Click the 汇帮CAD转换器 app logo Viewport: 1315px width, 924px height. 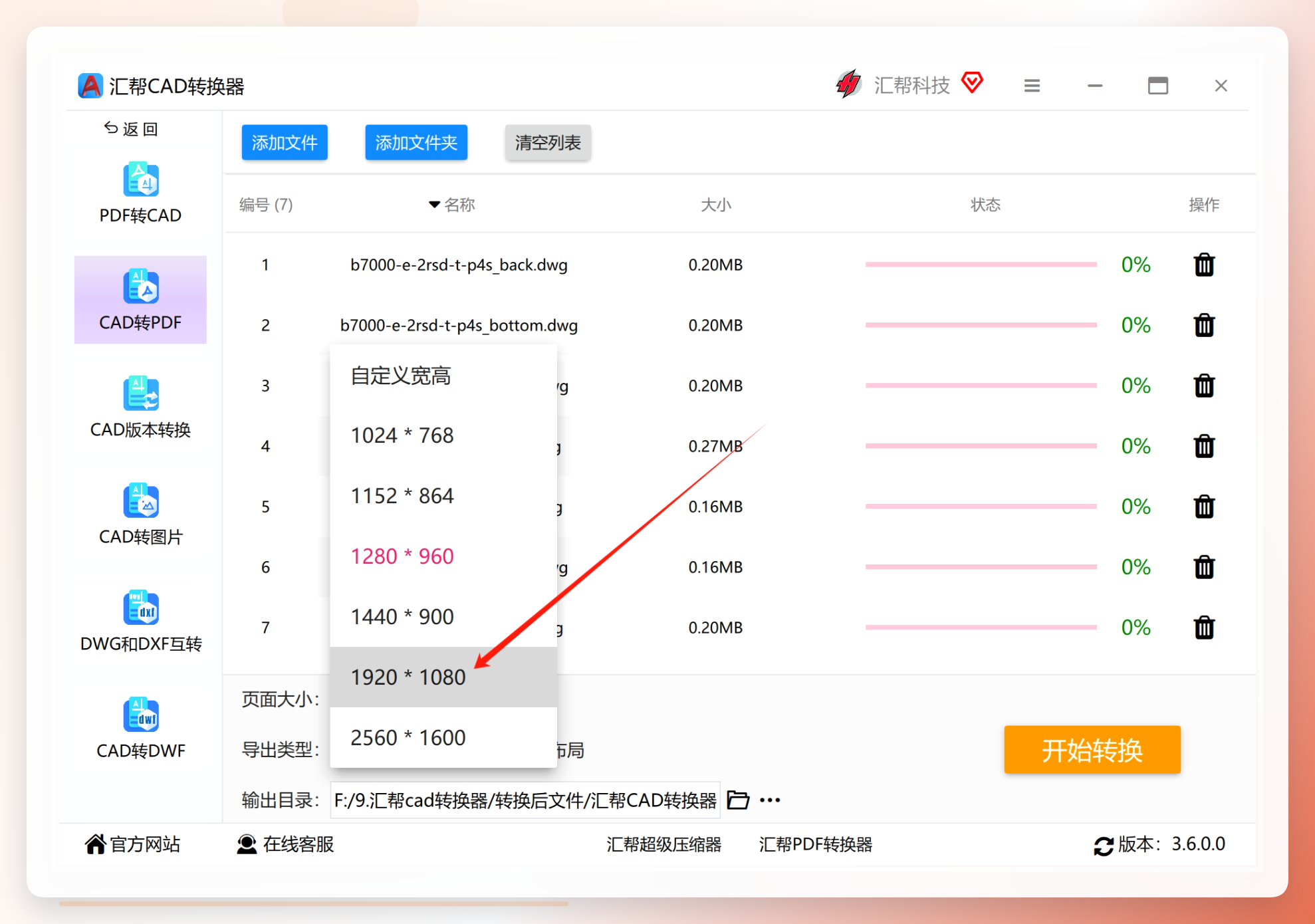[90, 86]
